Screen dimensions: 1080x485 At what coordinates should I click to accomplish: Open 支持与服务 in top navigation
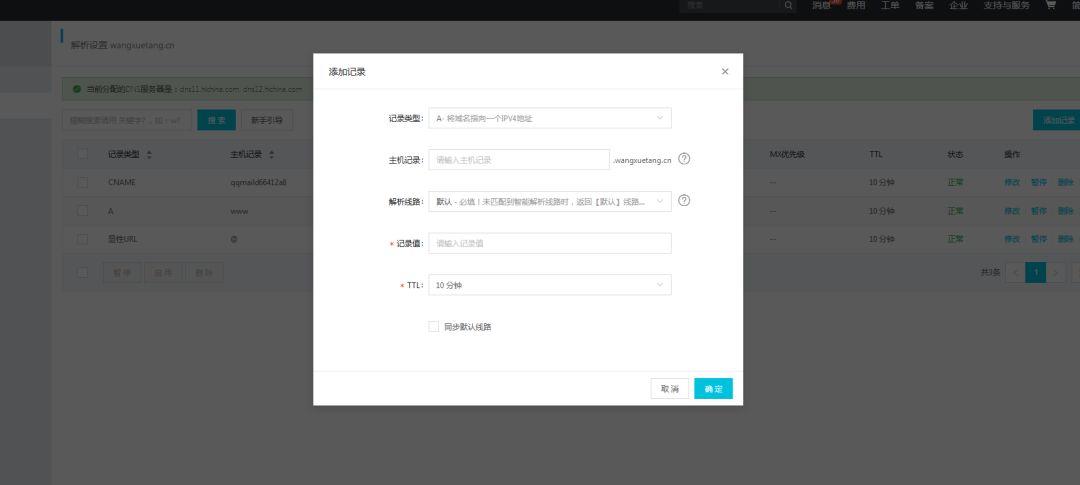click(x=1006, y=6)
